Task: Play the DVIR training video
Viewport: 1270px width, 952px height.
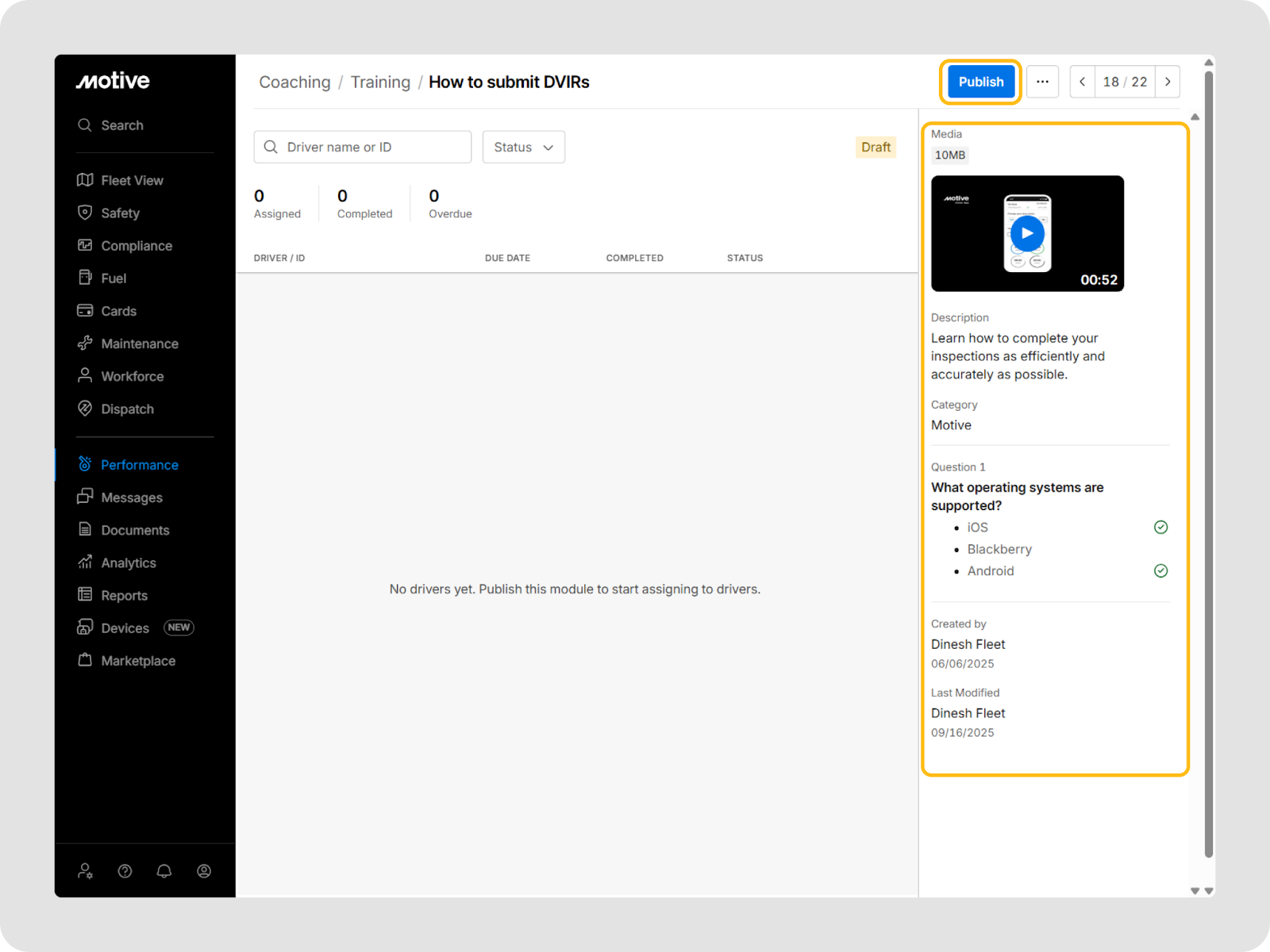Action: click(x=1027, y=233)
